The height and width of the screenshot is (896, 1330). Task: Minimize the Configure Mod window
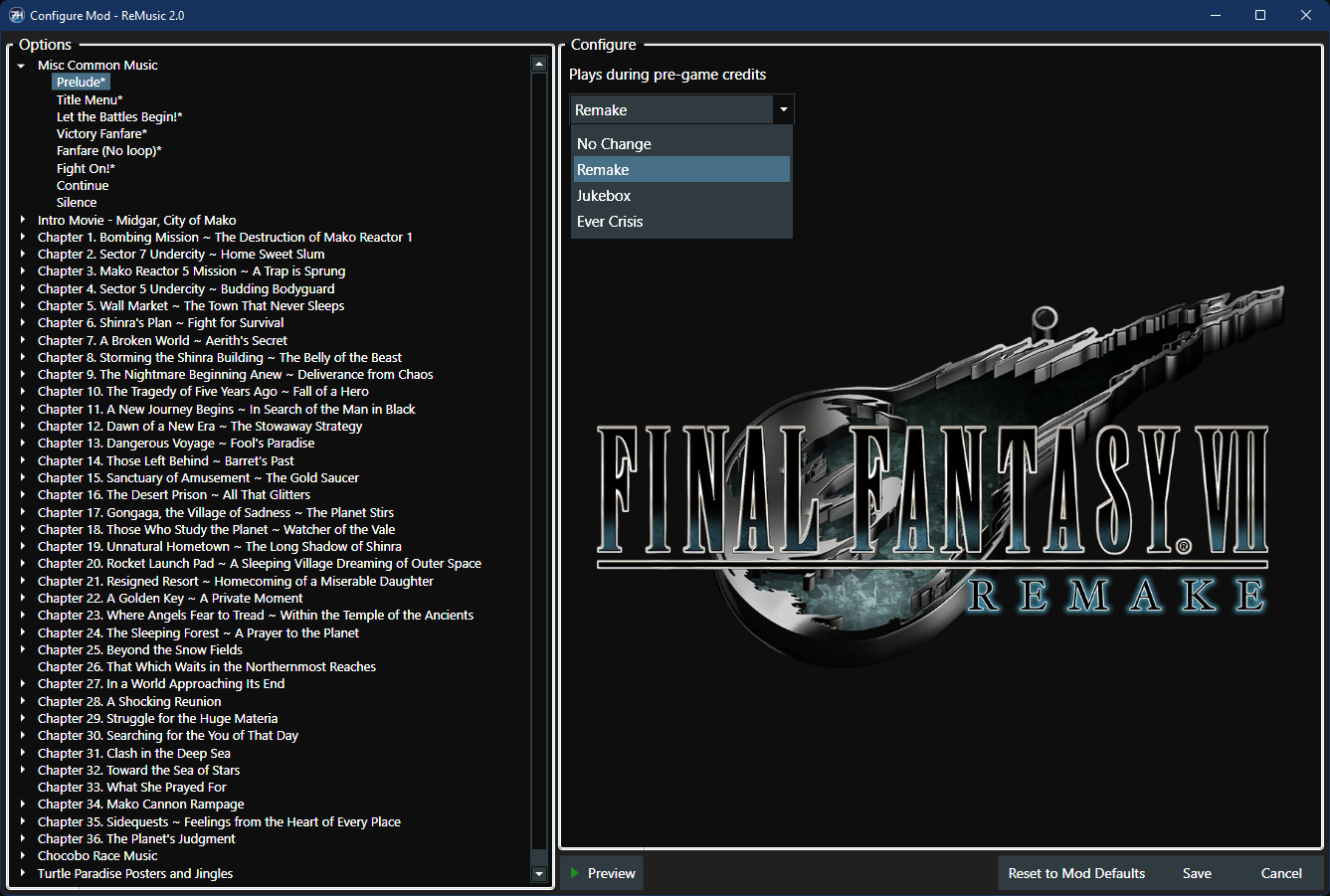click(x=1216, y=15)
